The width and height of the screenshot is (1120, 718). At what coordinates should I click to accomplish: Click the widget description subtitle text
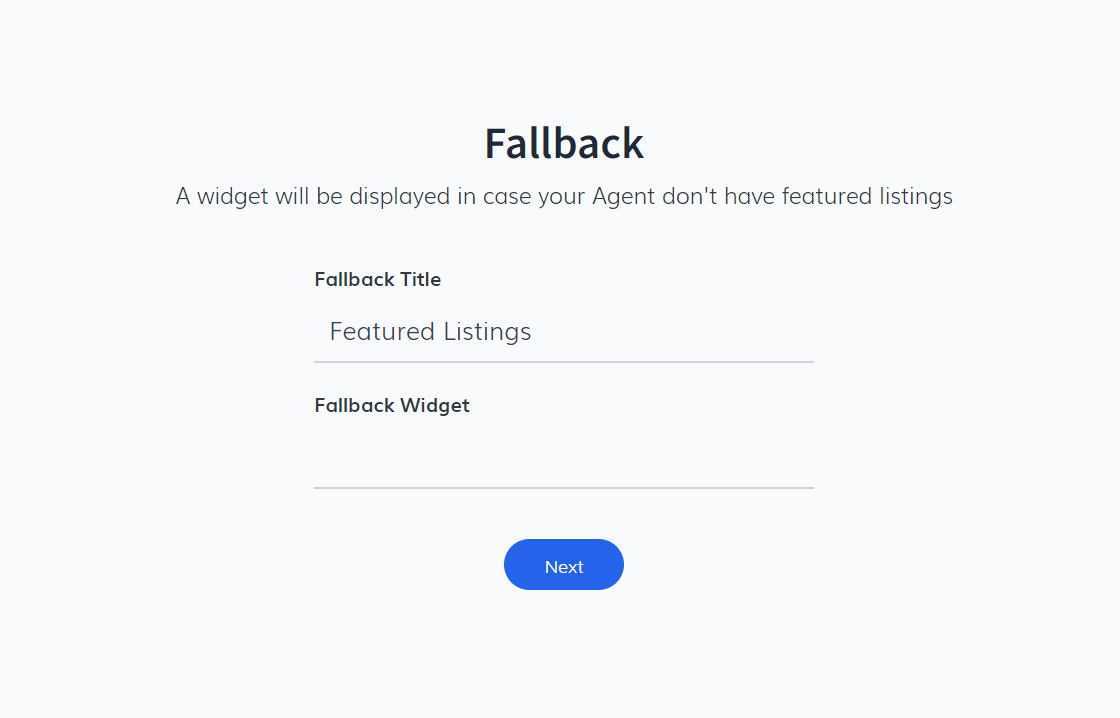564,197
